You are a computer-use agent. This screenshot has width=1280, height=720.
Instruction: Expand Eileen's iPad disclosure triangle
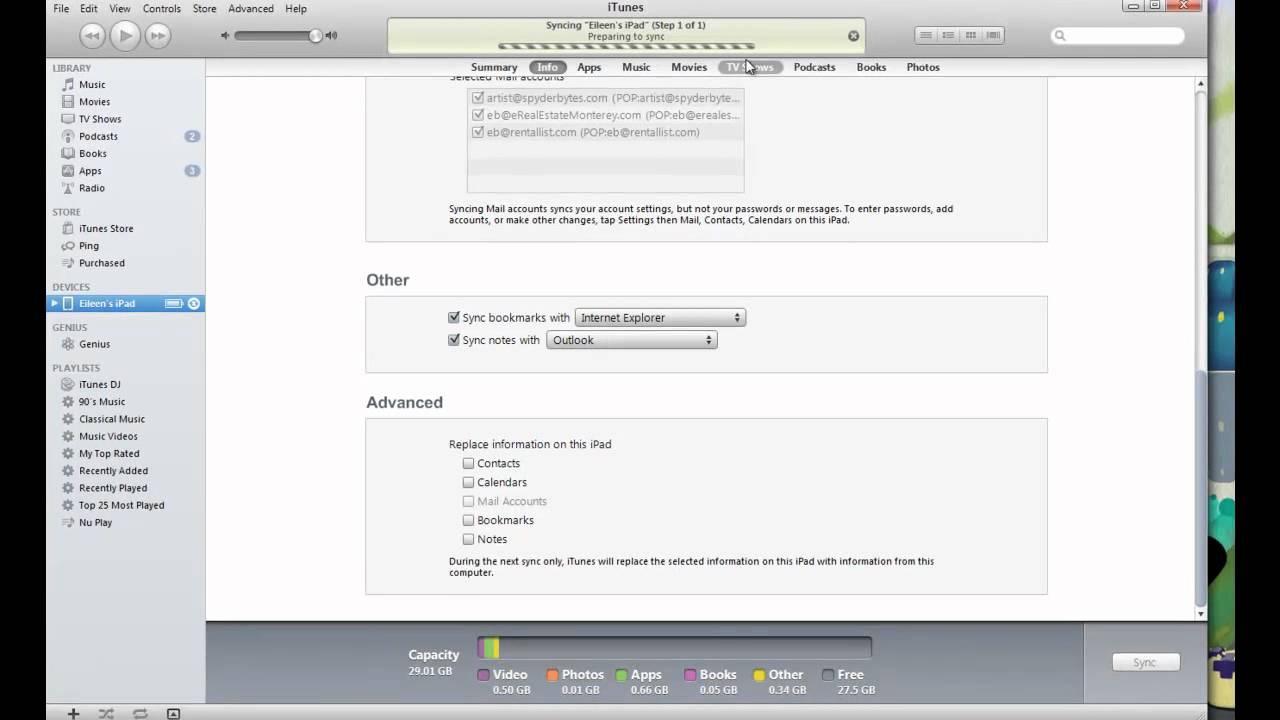coord(55,303)
